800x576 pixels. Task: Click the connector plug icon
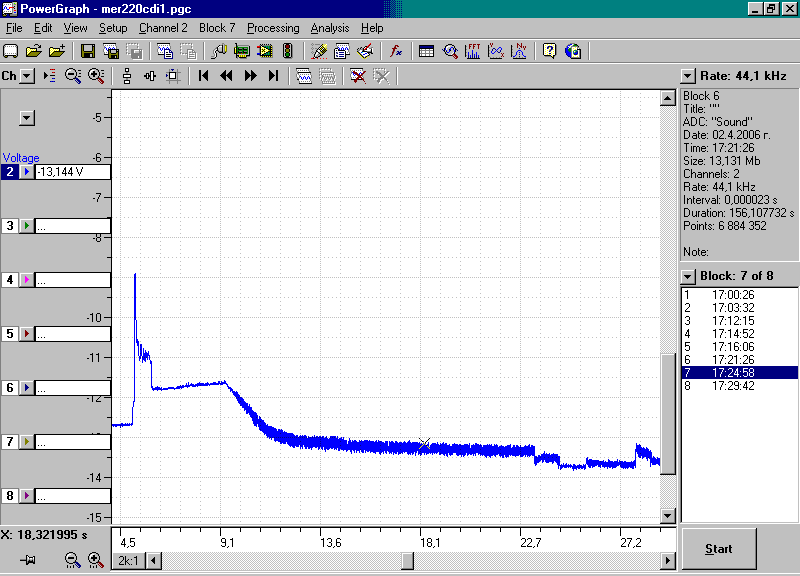point(219,51)
